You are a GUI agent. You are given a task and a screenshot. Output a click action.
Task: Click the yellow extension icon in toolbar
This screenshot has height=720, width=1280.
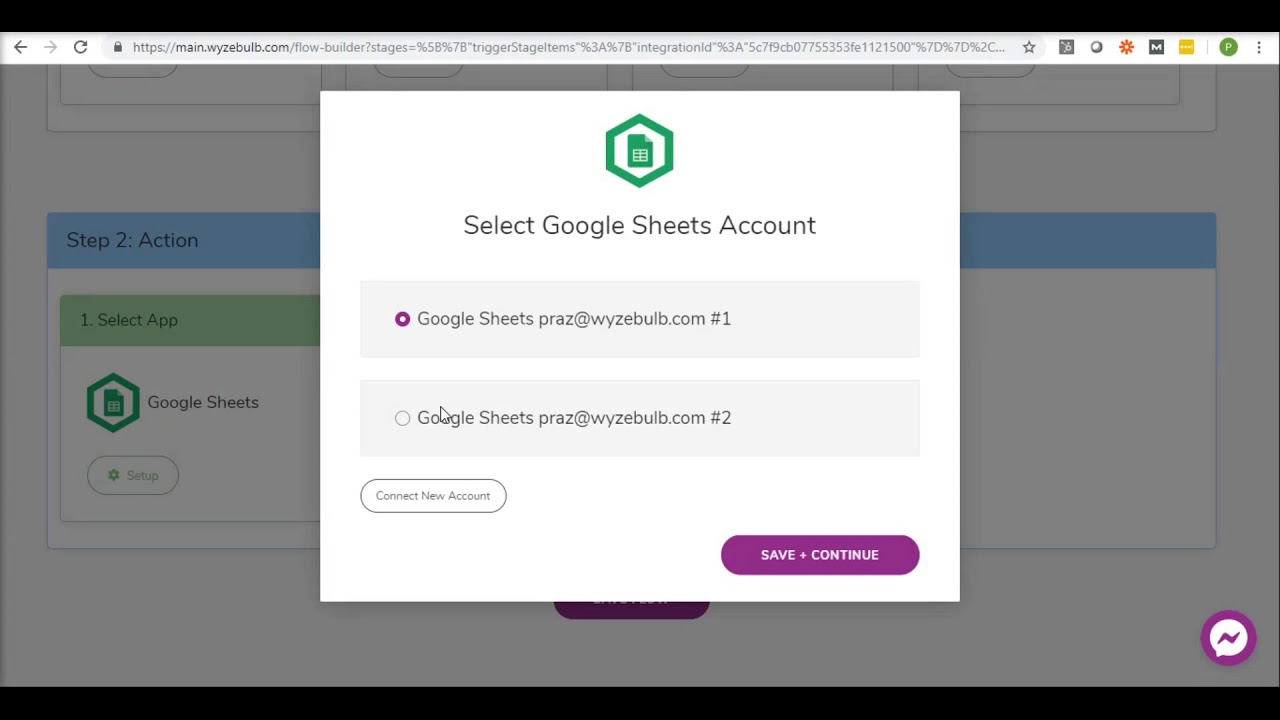pos(1186,47)
